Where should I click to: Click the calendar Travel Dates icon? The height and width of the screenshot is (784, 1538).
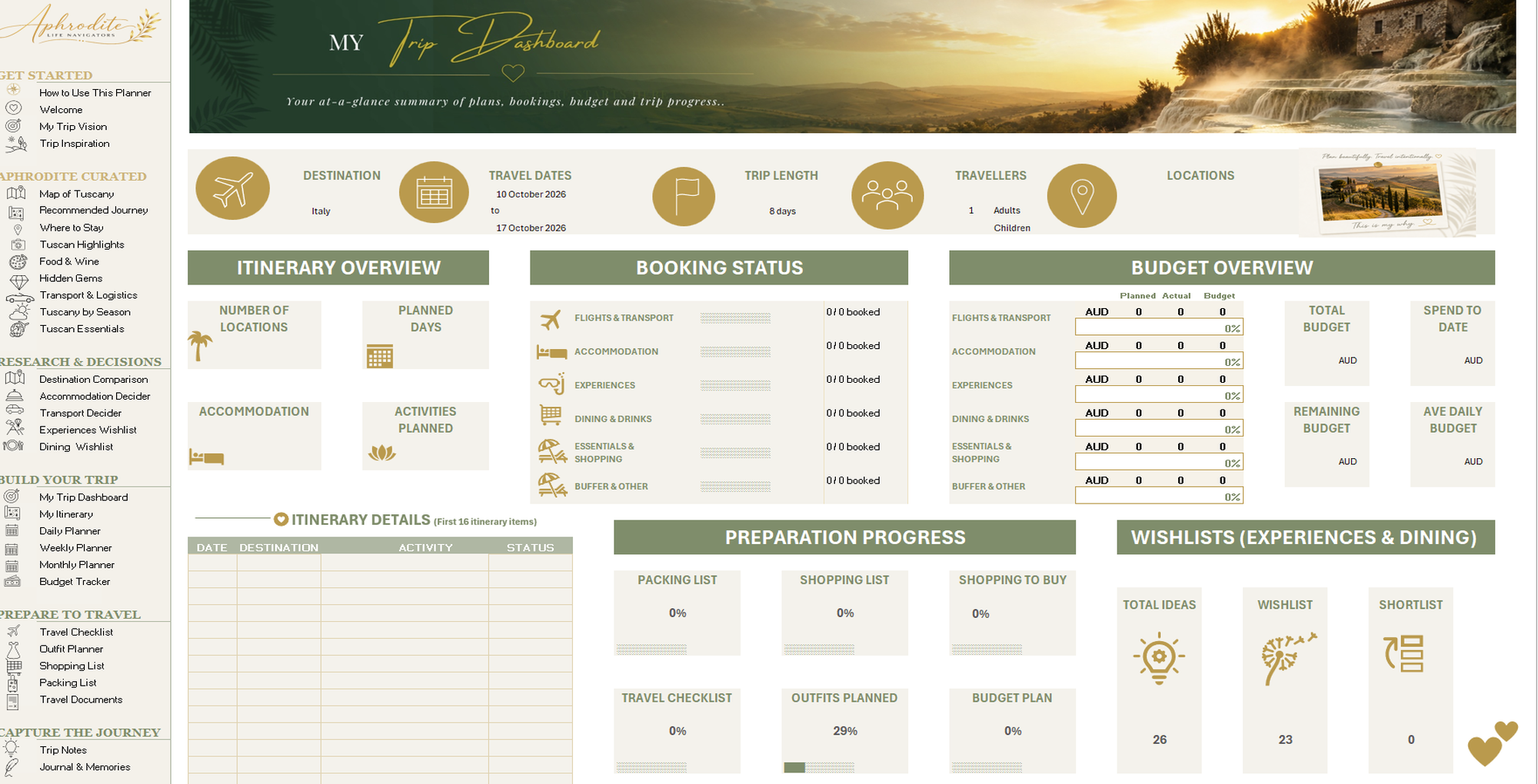[434, 192]
